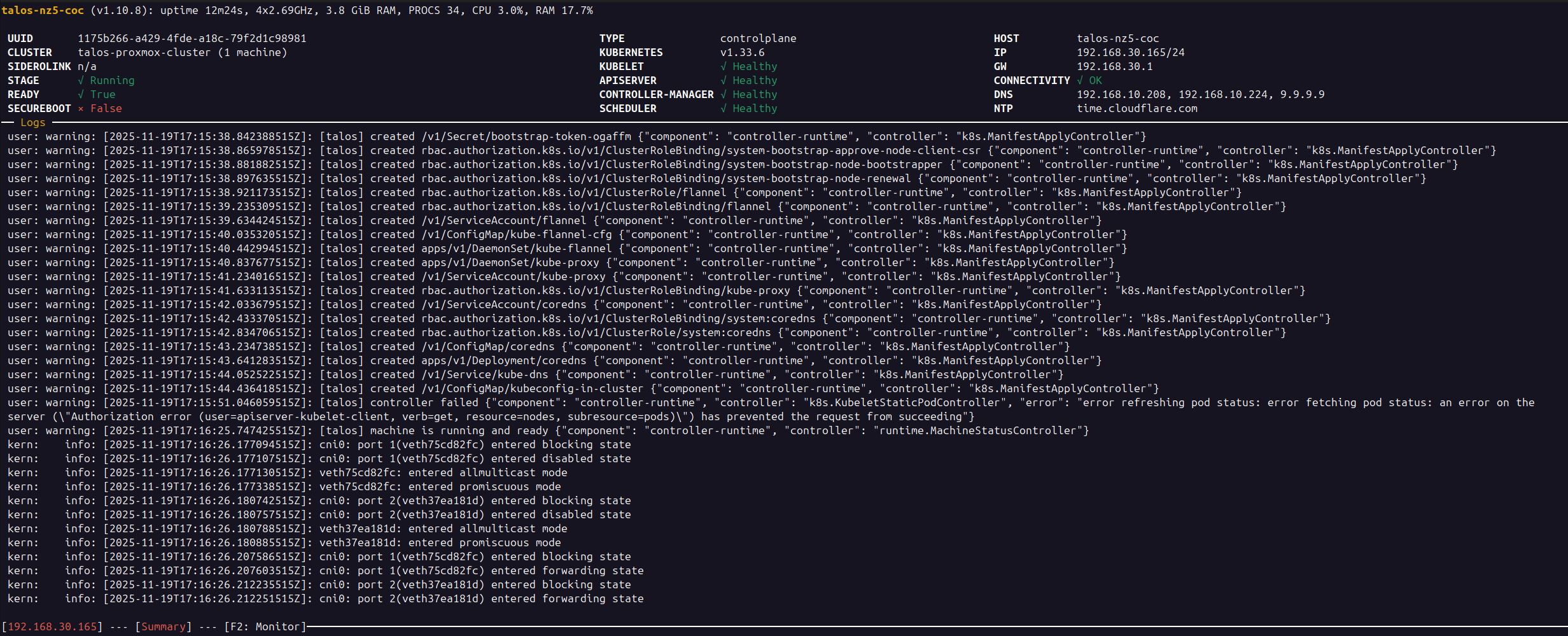The width and height of the screenshot is (1568, 636).
Task: Click the controller failed log entry
Action: tap(424, 402)
